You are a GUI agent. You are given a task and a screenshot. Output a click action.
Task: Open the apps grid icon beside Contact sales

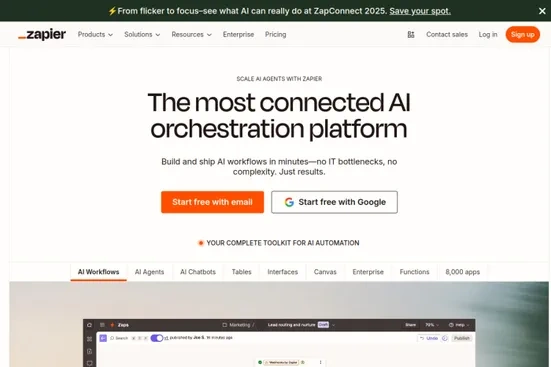click(411, 34)
